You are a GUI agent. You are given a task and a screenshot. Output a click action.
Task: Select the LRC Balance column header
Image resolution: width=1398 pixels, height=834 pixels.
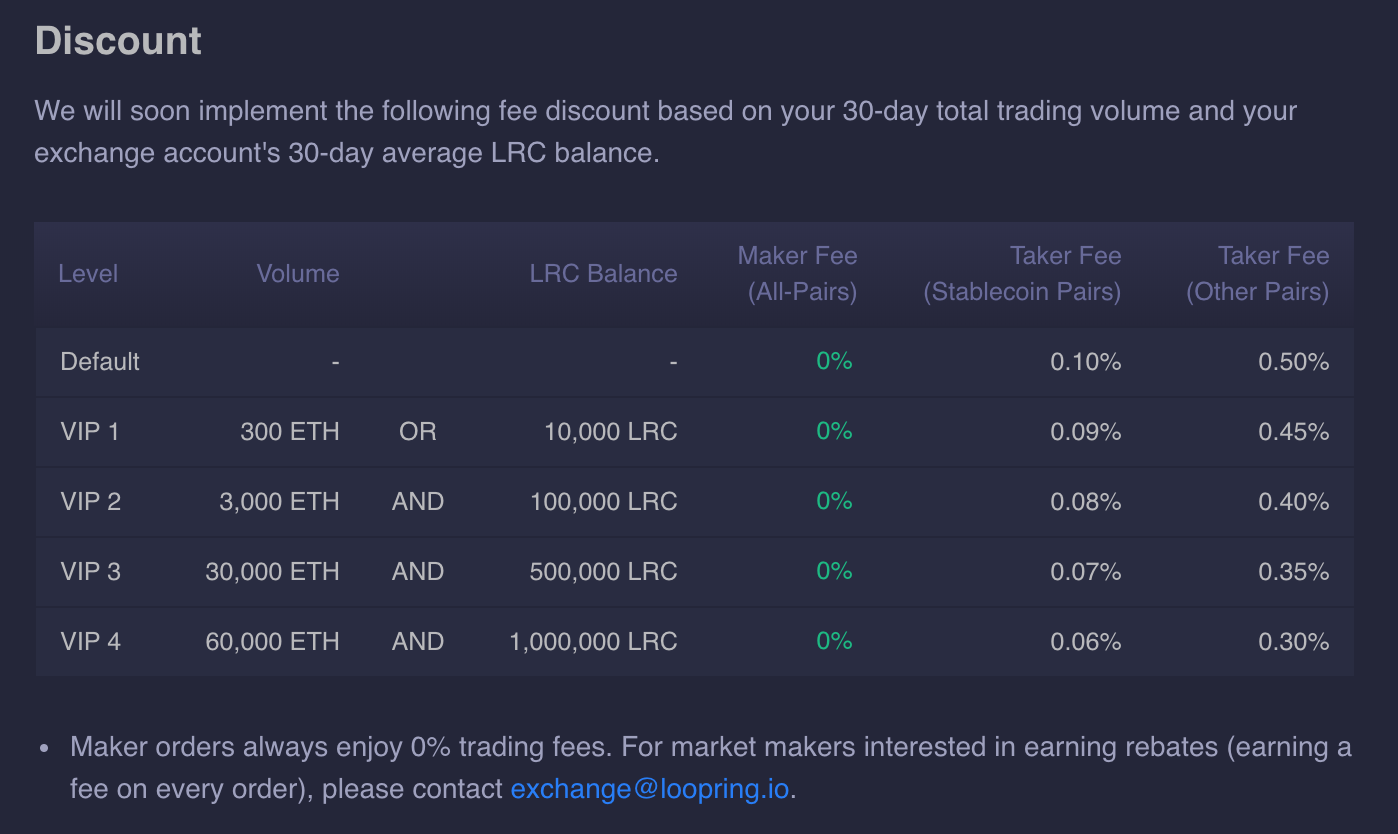(x=604, y=274)
